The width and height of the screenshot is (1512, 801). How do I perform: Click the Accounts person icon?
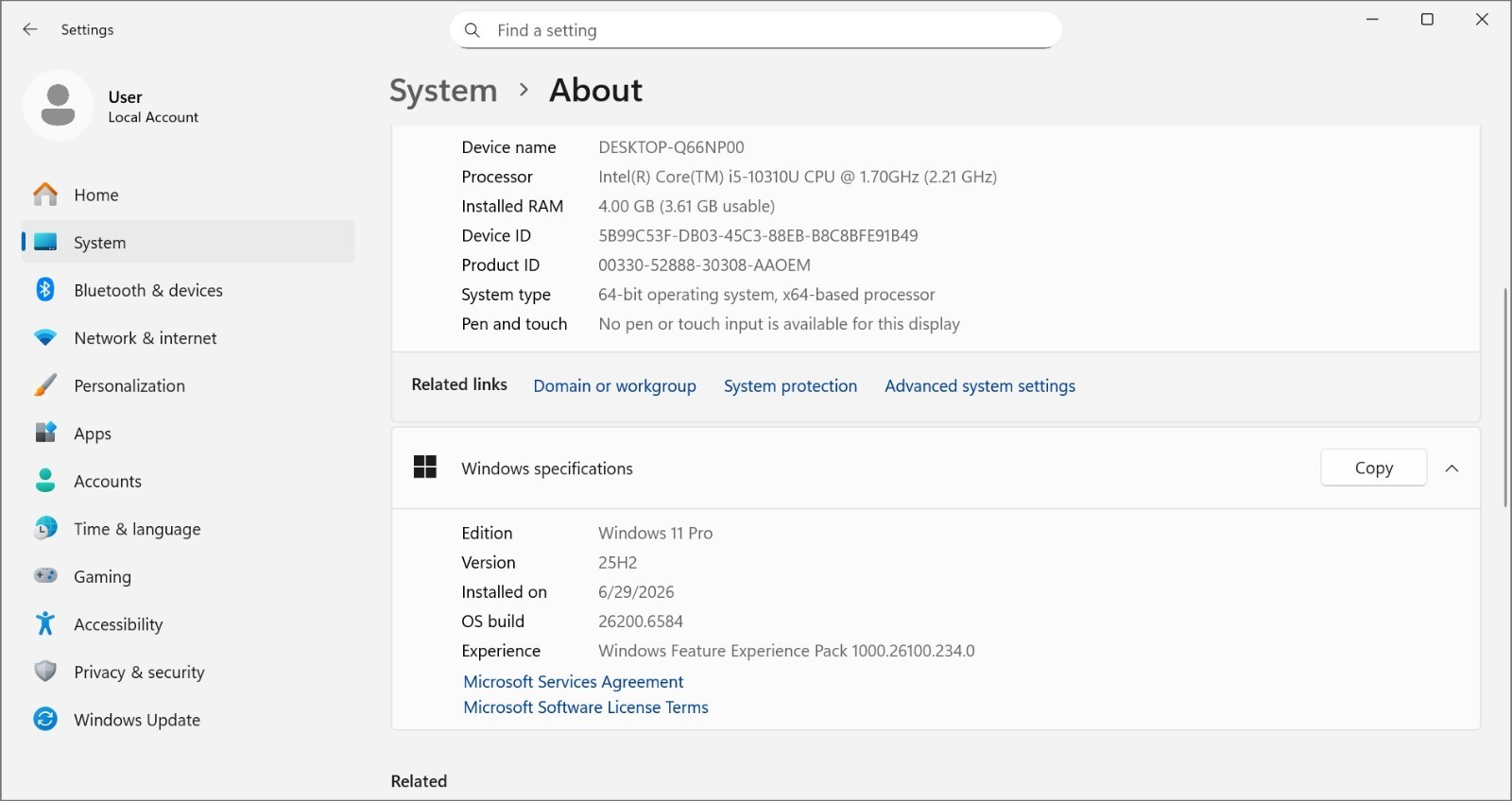click(45, 481)
